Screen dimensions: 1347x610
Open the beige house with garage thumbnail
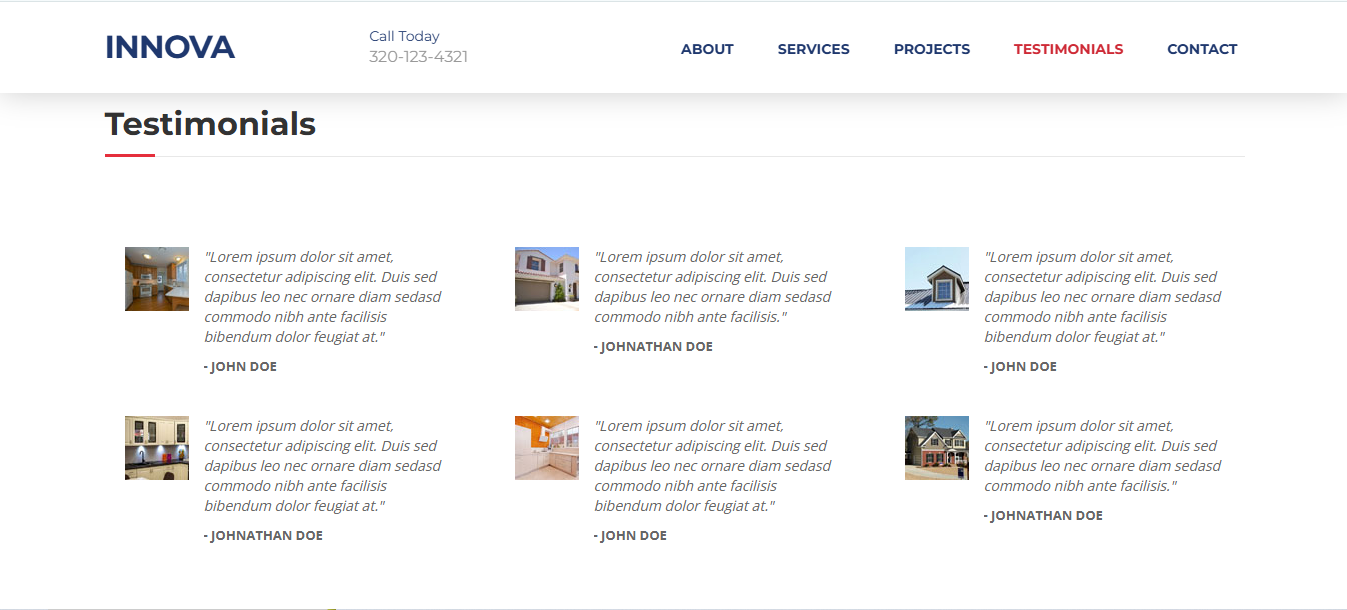547,279
